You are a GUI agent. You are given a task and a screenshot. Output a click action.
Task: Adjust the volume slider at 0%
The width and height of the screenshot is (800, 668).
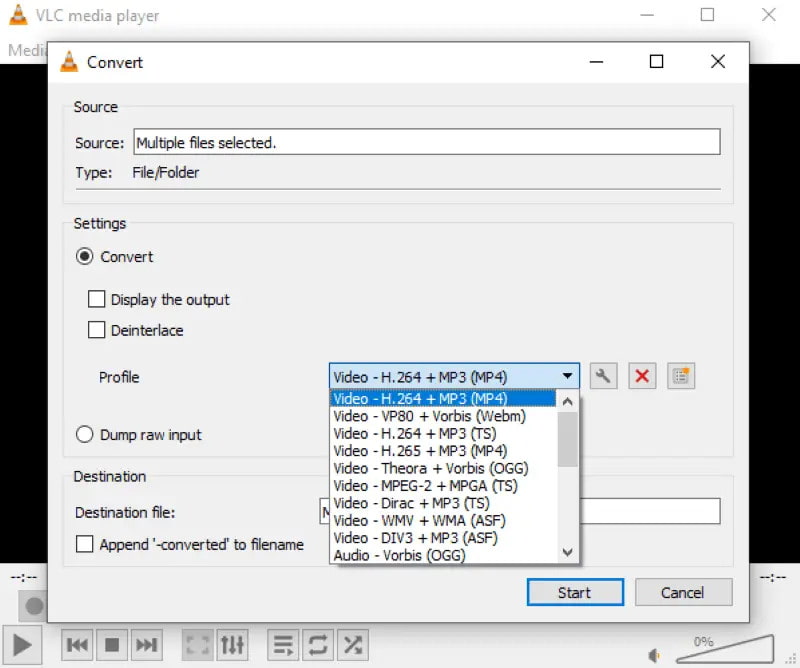point(725,649)
